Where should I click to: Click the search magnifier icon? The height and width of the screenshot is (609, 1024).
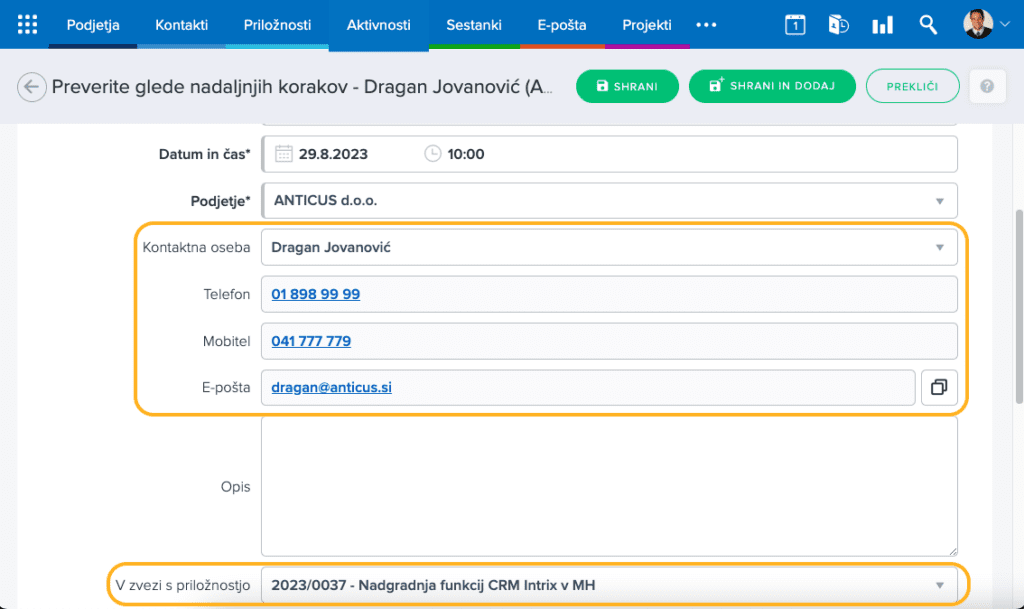(927, 24)
